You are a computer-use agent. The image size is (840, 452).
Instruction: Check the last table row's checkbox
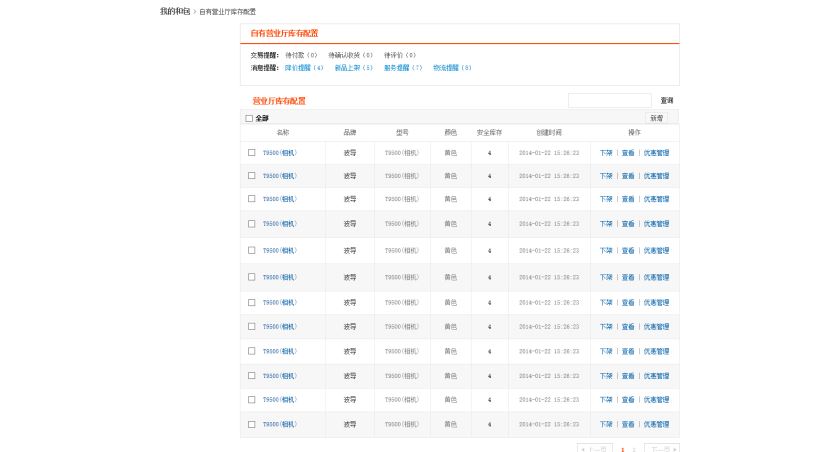pyautogui.click(x=251, y=424)
